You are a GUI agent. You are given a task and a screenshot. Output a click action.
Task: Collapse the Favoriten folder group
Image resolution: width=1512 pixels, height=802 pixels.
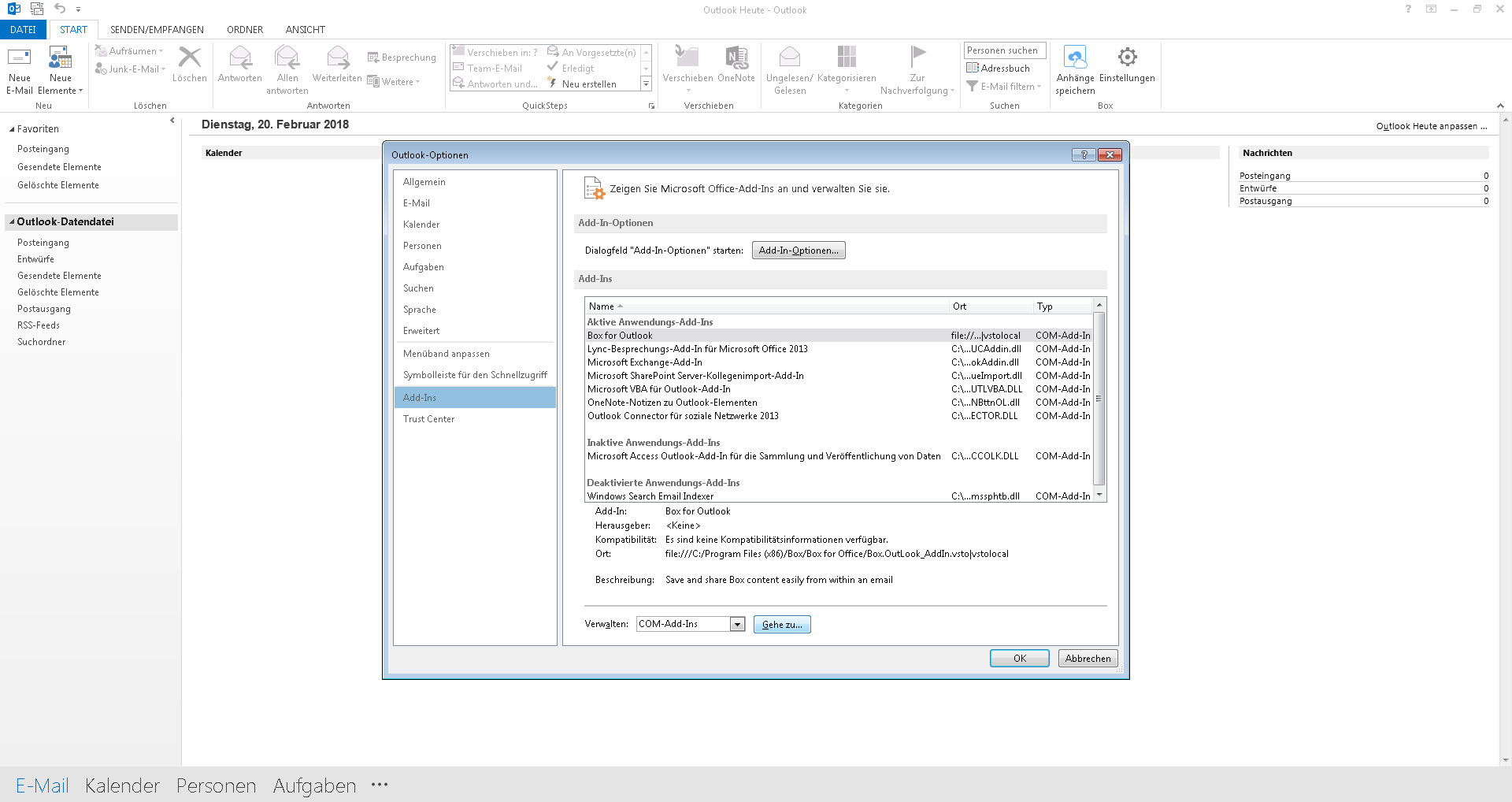(x=12, y=129)
